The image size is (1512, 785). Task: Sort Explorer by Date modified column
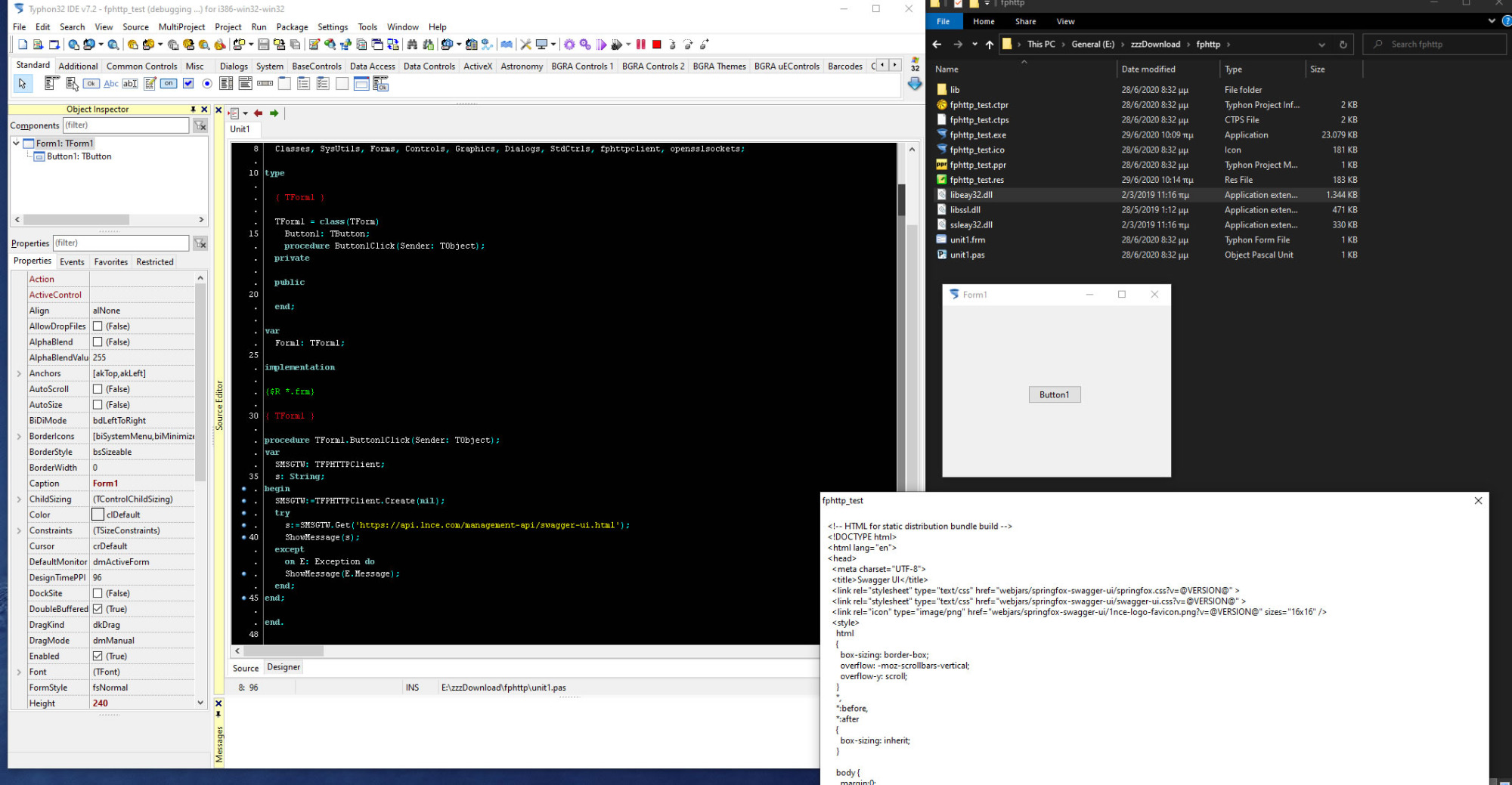(1148, 69)
